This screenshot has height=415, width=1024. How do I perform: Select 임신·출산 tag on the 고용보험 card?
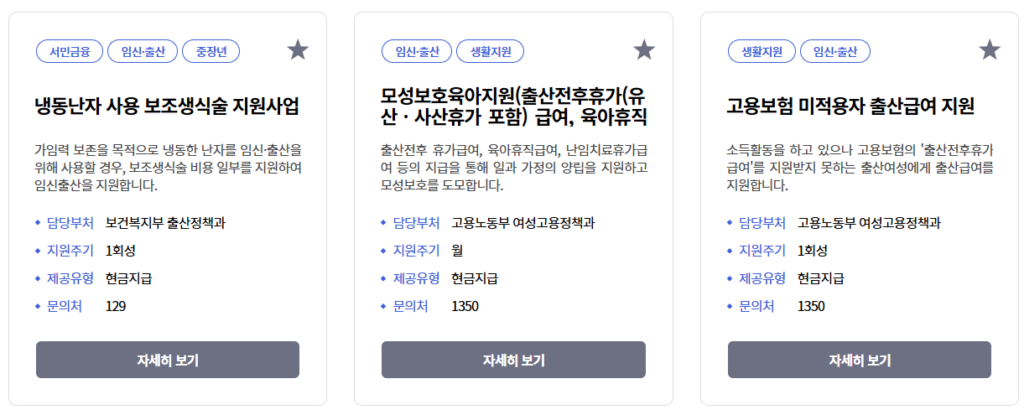836,51
